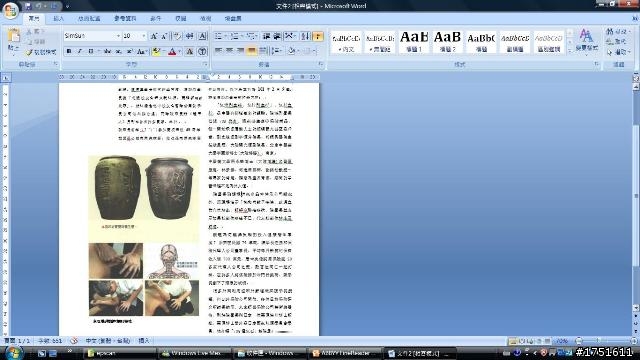The height and width of the screenshot is (360, 640).
Task: Click the Paste clipboard icon
Action: tap(13, 36)
